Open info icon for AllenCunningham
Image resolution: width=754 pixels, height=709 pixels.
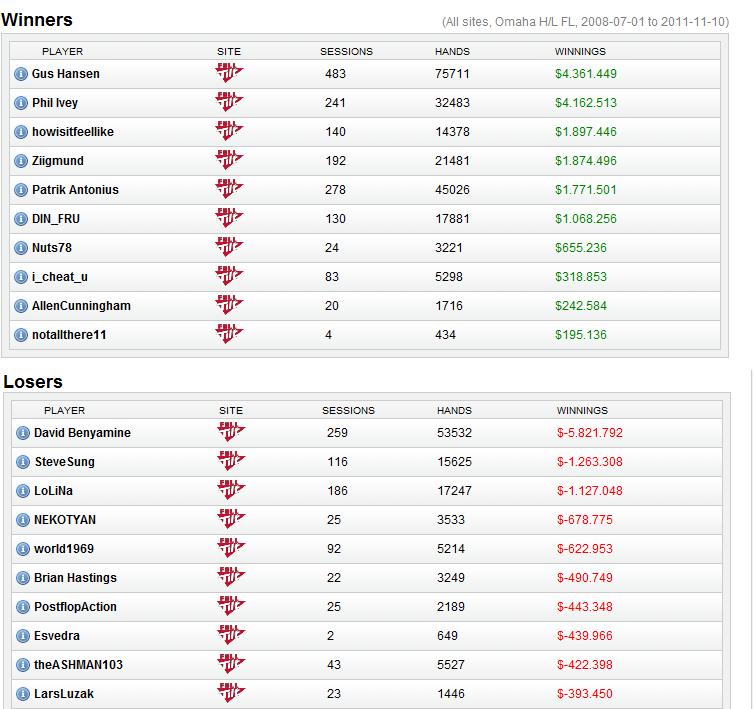[x=21, y=306]
